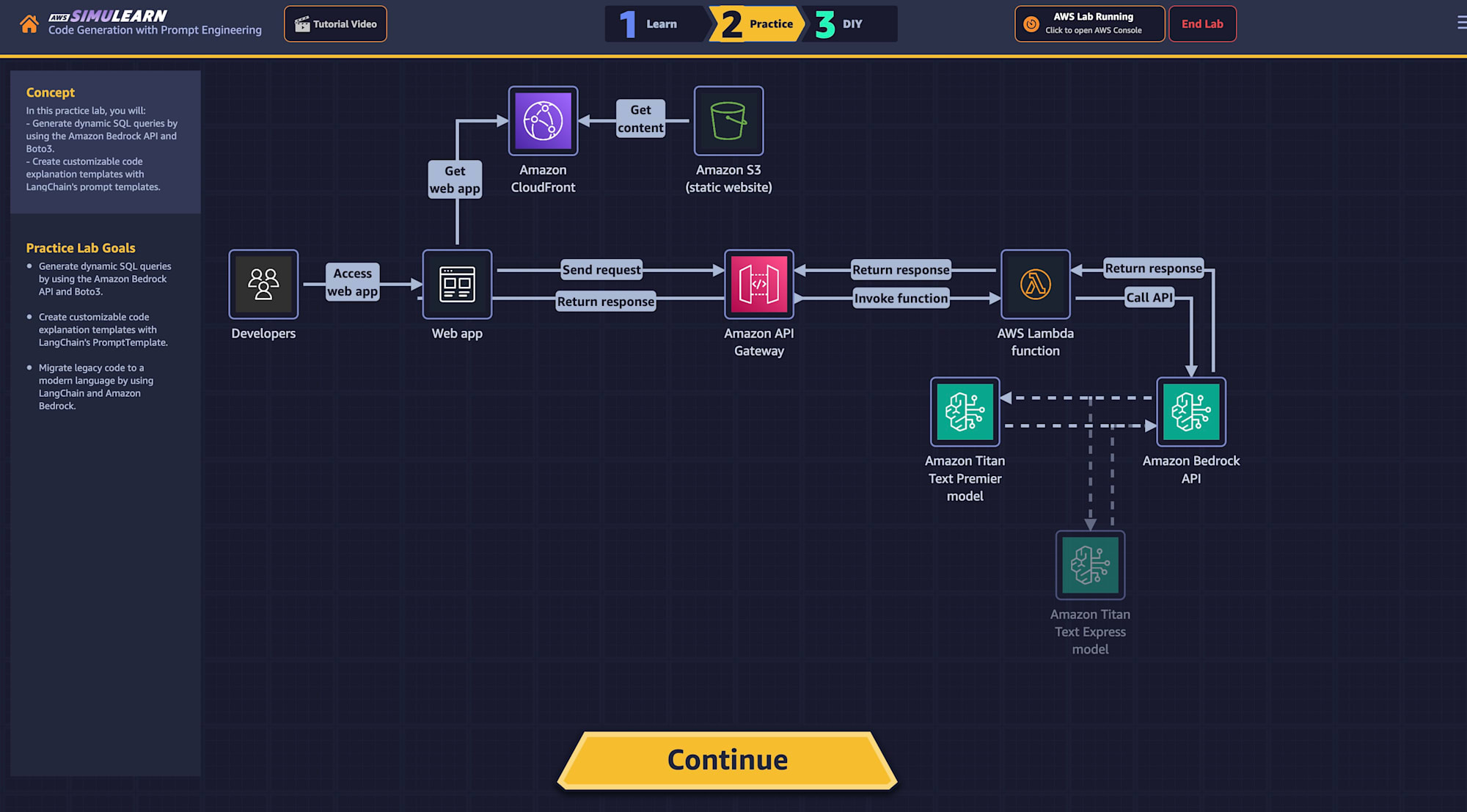The width and height of the screenshot is (1467, 812).
Task: Select the Practice step tab
Action: [757, 24]
